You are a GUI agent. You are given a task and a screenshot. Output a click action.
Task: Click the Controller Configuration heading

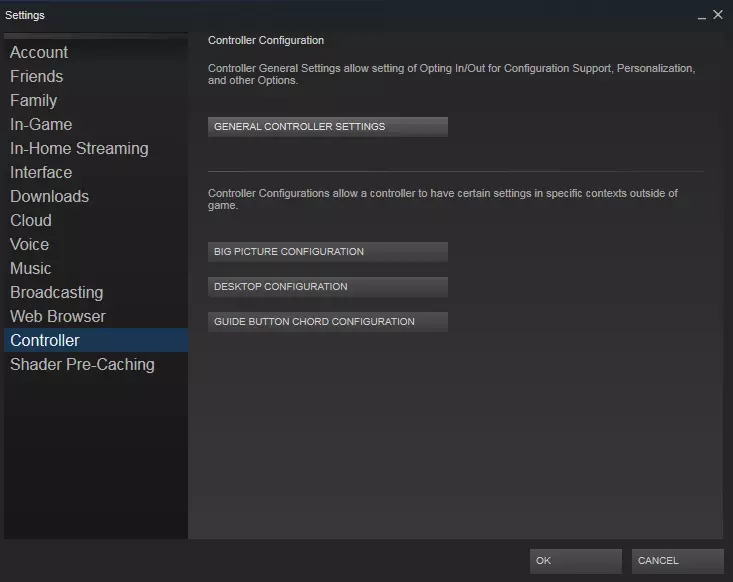click(266, 41)
